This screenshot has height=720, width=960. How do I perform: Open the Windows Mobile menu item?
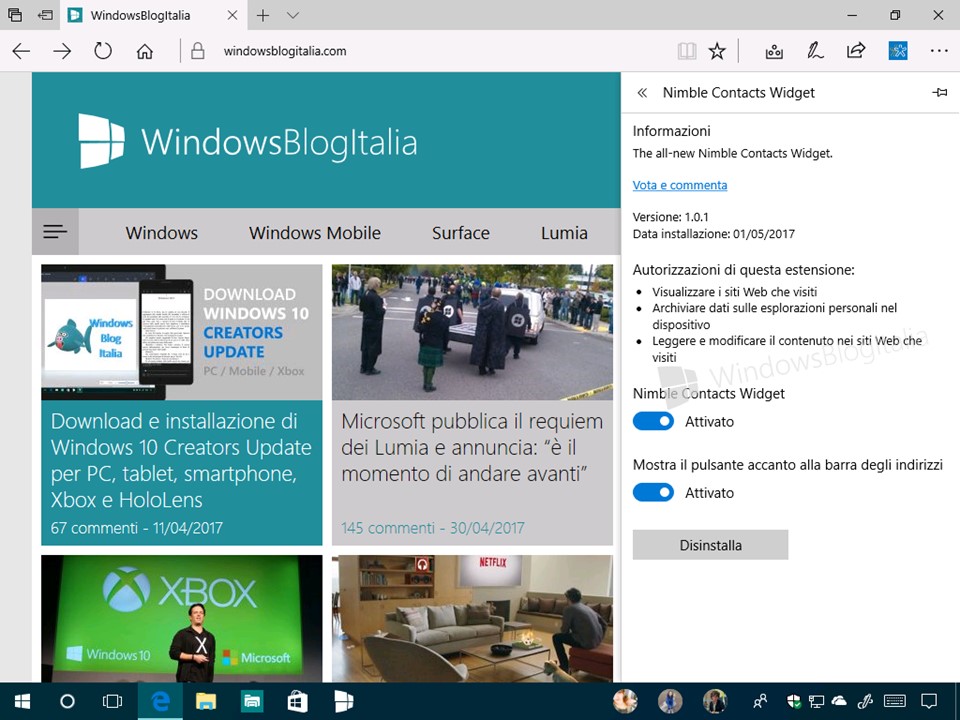tap(315, 233)
